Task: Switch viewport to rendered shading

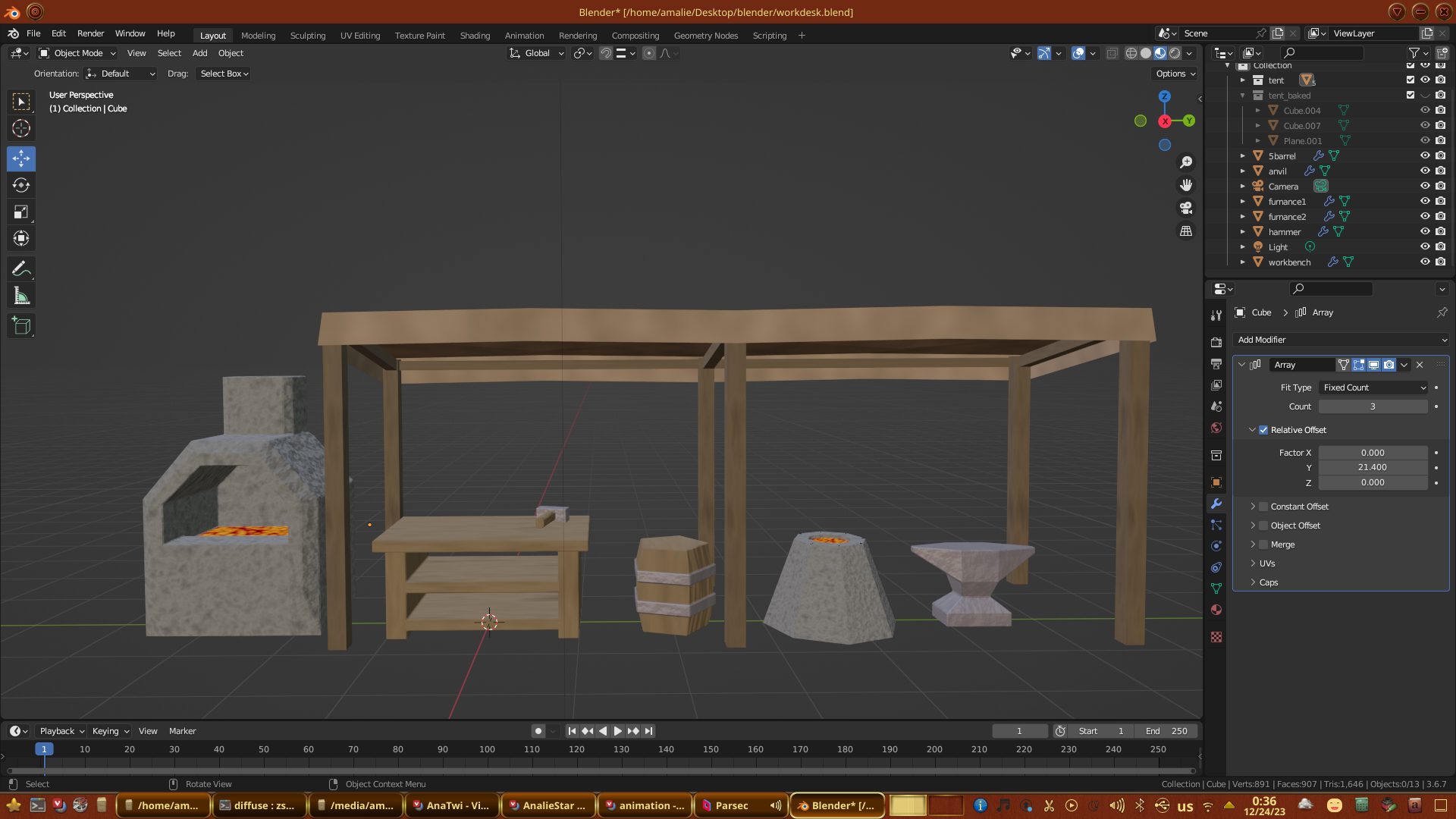Action: 1175,53
